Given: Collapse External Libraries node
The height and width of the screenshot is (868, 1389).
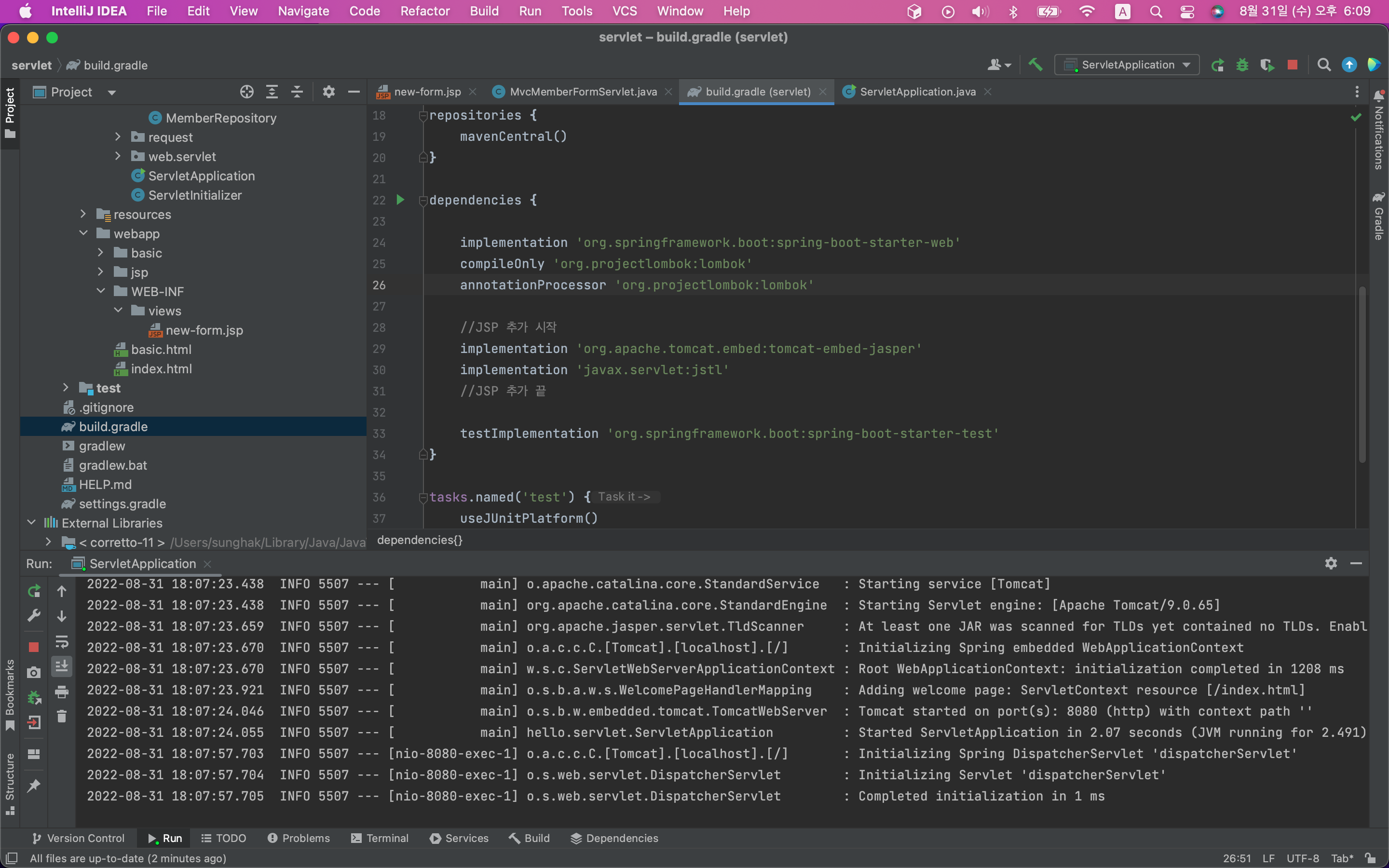Looking at the screenshot, I should coord(31,522).
